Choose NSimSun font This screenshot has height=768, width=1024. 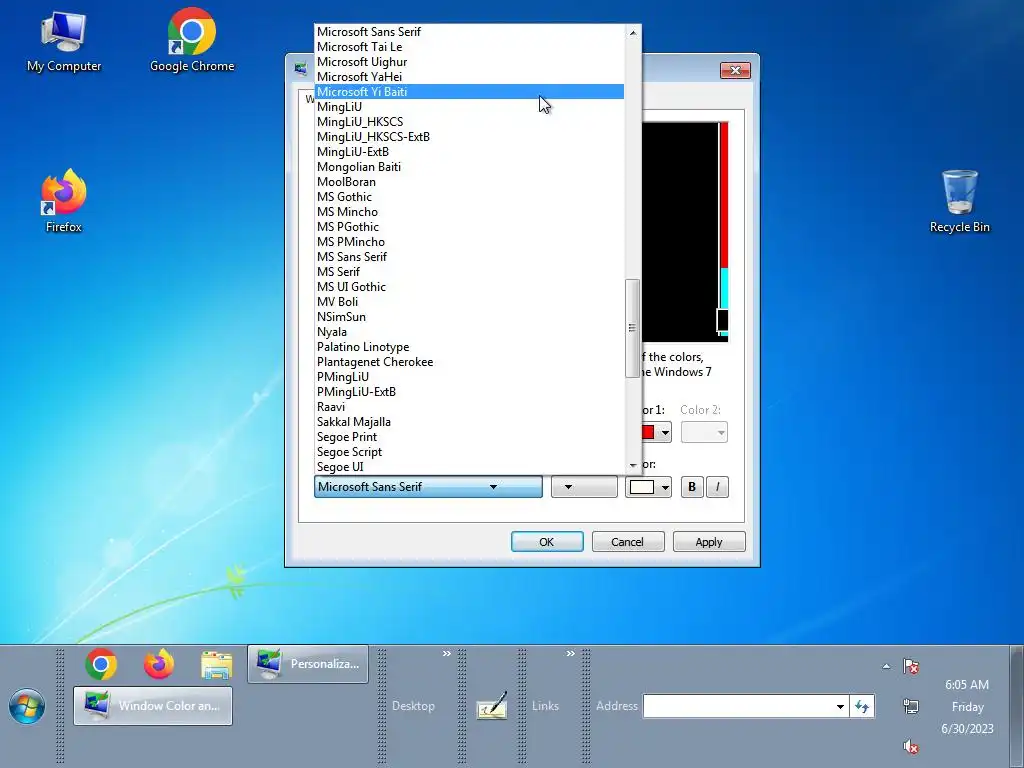(469, 317)
